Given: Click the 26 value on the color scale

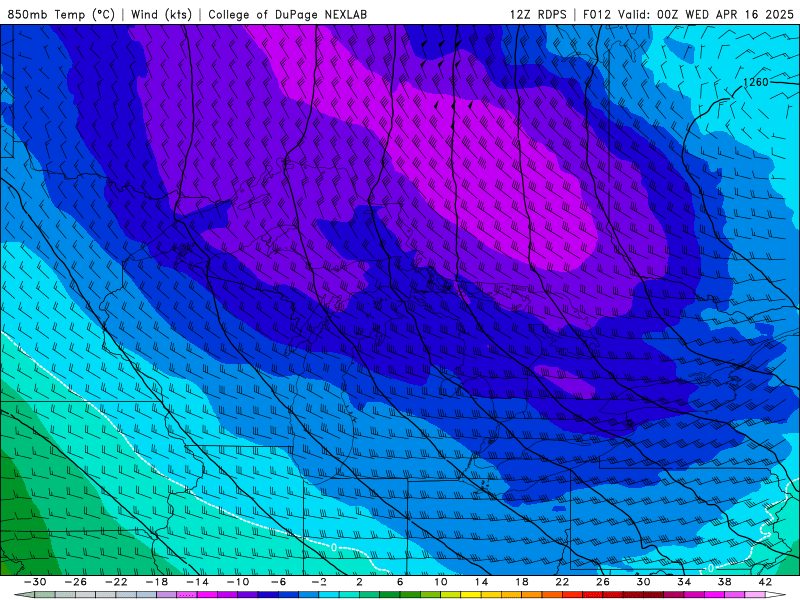Looking at the screenshot, I should [603, 582].
